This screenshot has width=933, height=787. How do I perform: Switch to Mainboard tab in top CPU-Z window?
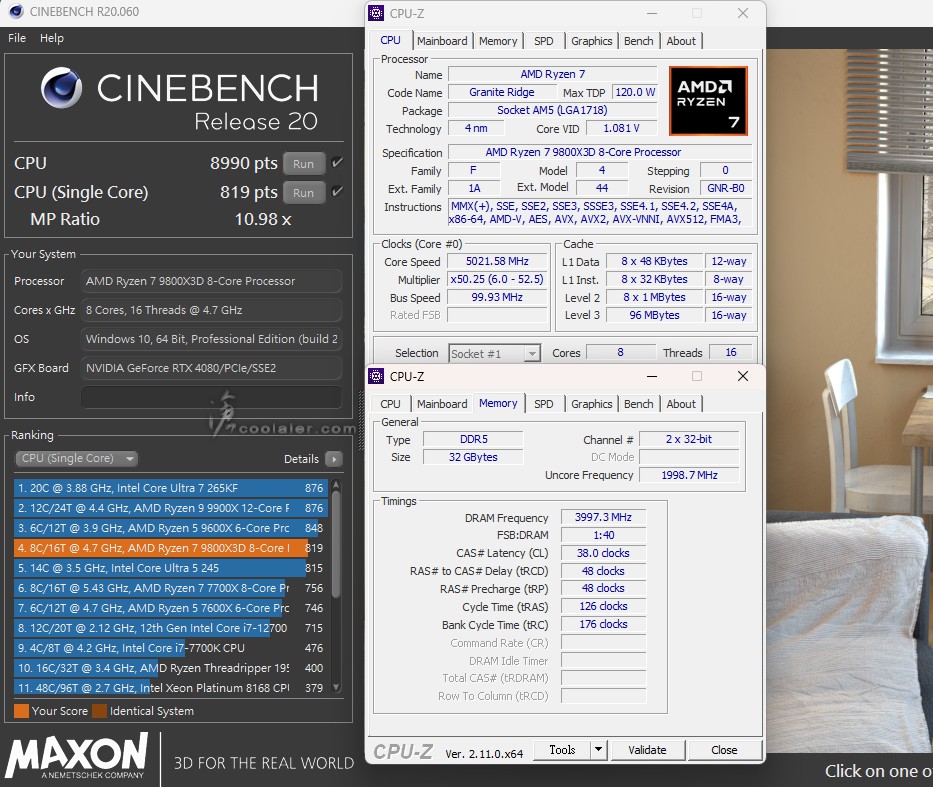click(x=442, y=41)
